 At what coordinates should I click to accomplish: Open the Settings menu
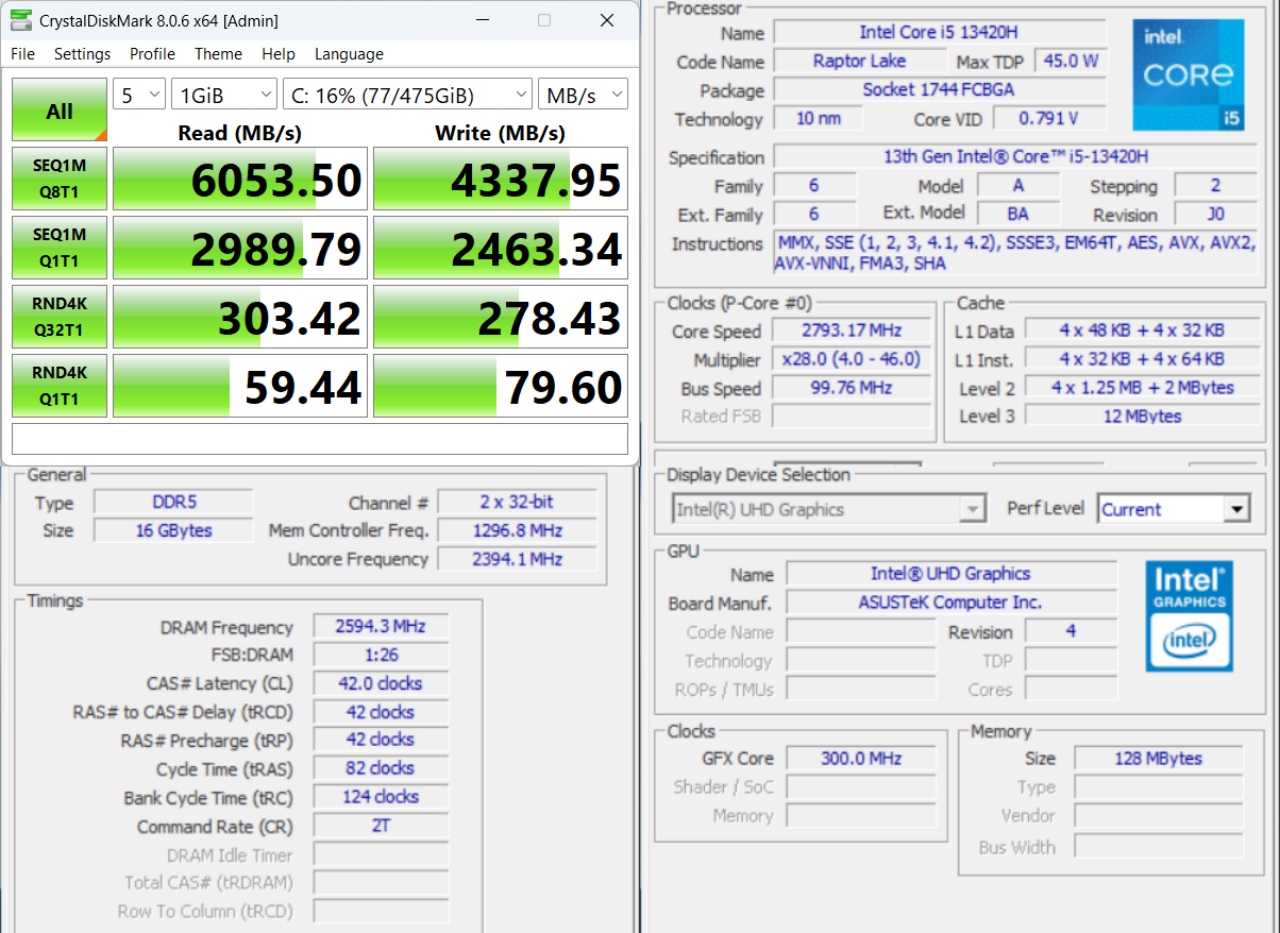[x=82, y=54]
